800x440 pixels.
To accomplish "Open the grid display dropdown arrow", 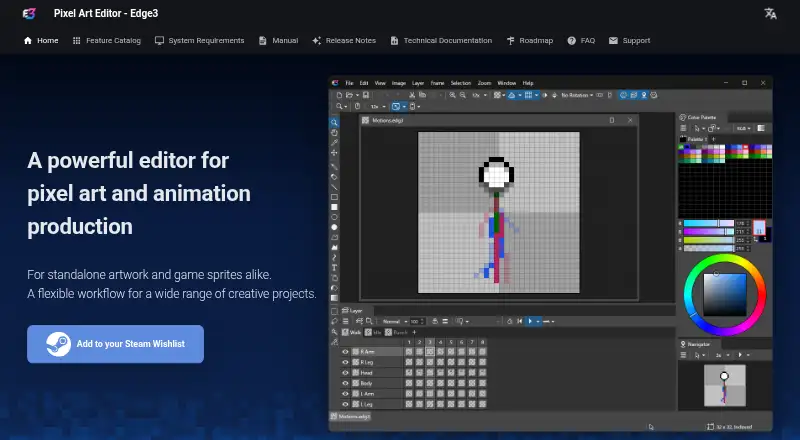I will coord(537,95).
